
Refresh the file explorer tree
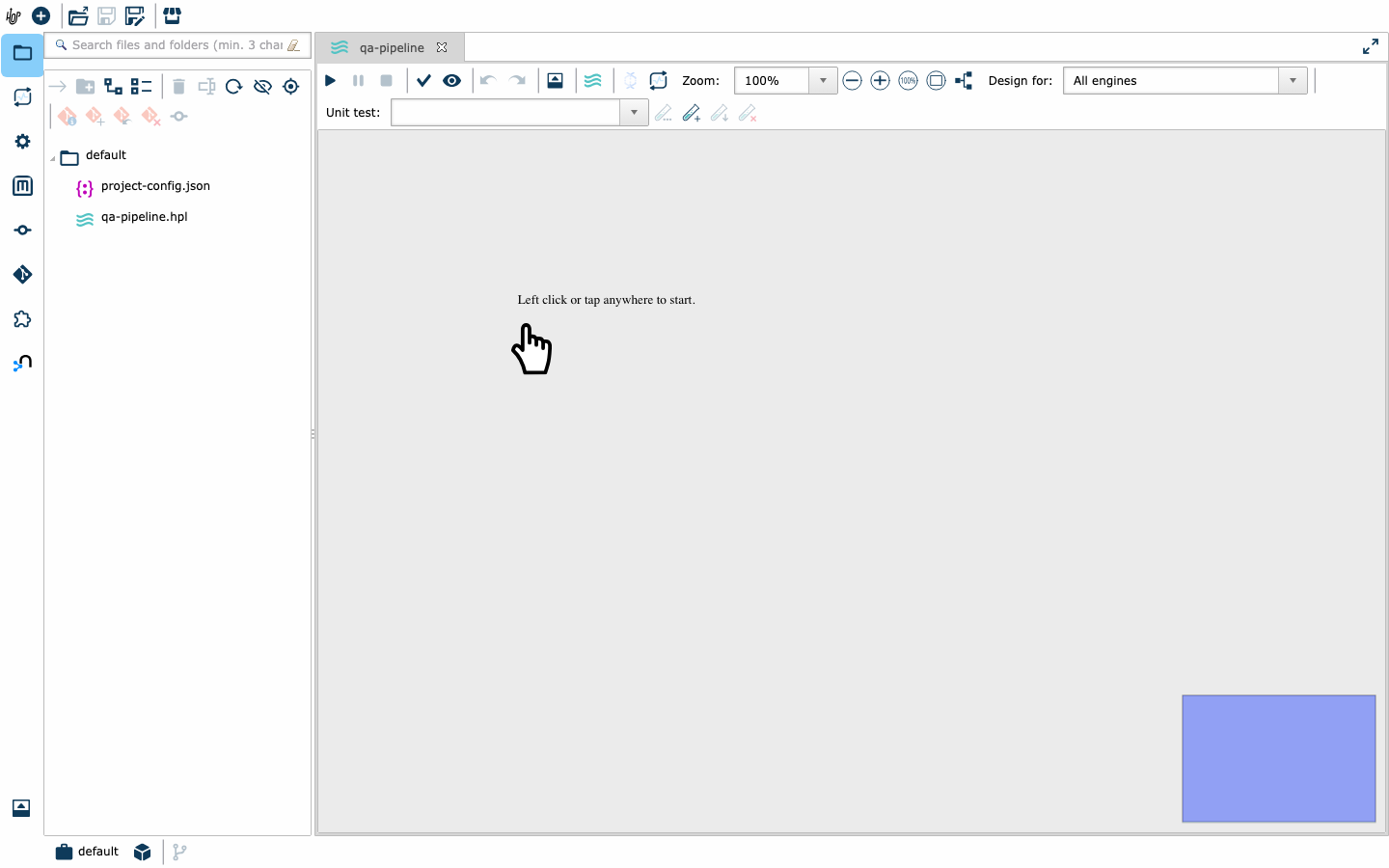[233, 87]
